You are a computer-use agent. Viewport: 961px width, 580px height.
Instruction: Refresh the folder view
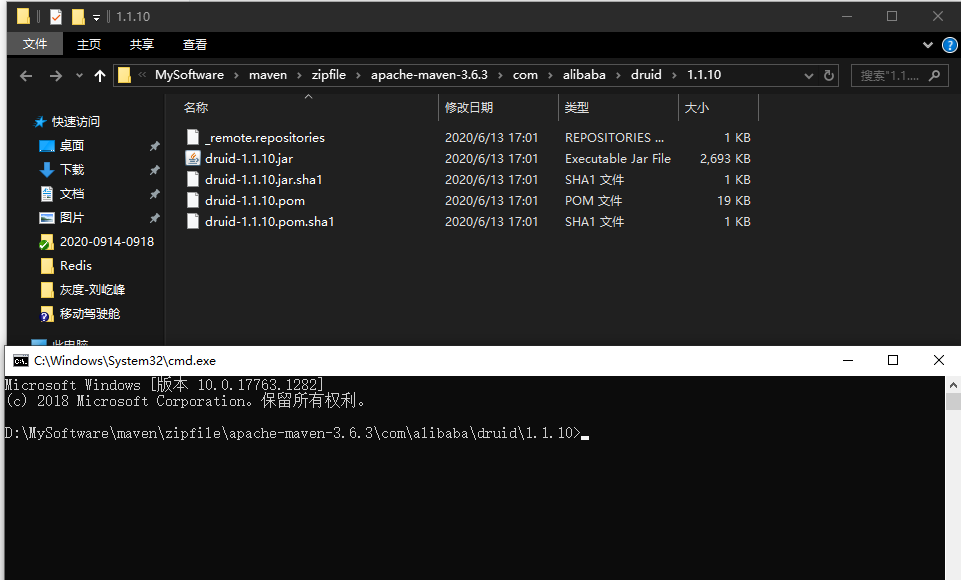pyautogui.click(x=830, y=74)
